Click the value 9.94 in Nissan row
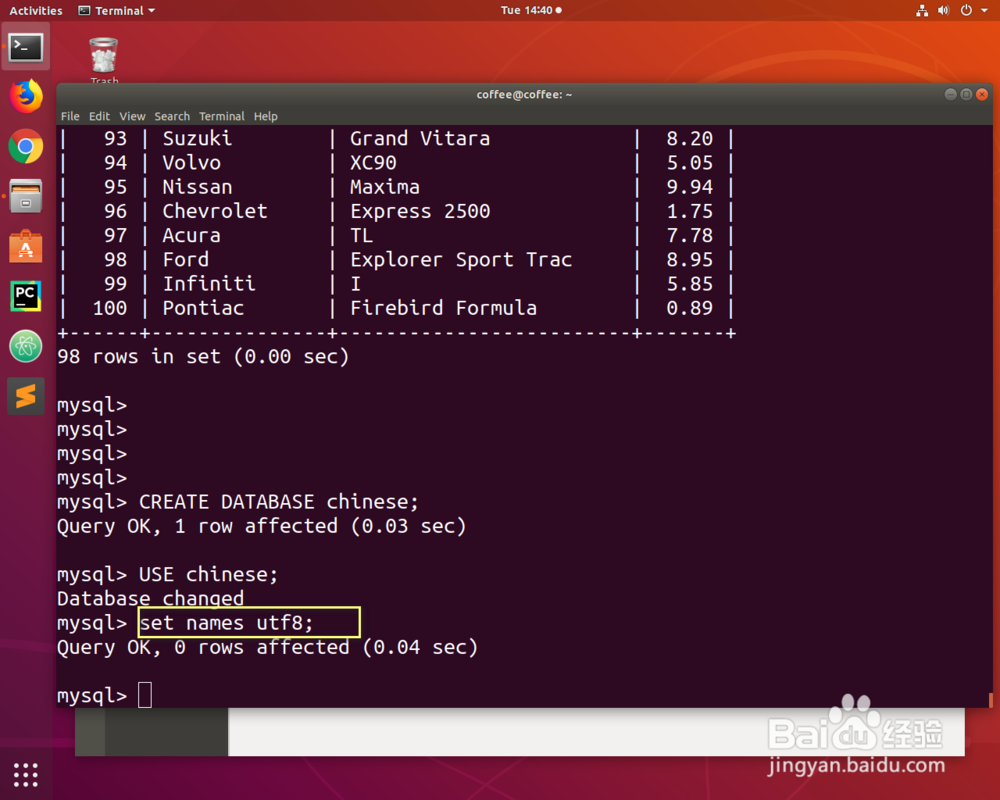The height and width of the screenshot is (800, 1000). [x=689, y=187]
